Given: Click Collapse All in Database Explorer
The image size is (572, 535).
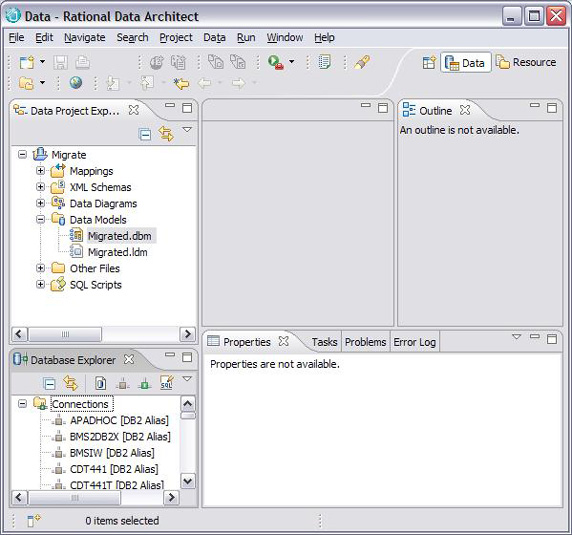Looking at the screenshot, I should (49, 384).
